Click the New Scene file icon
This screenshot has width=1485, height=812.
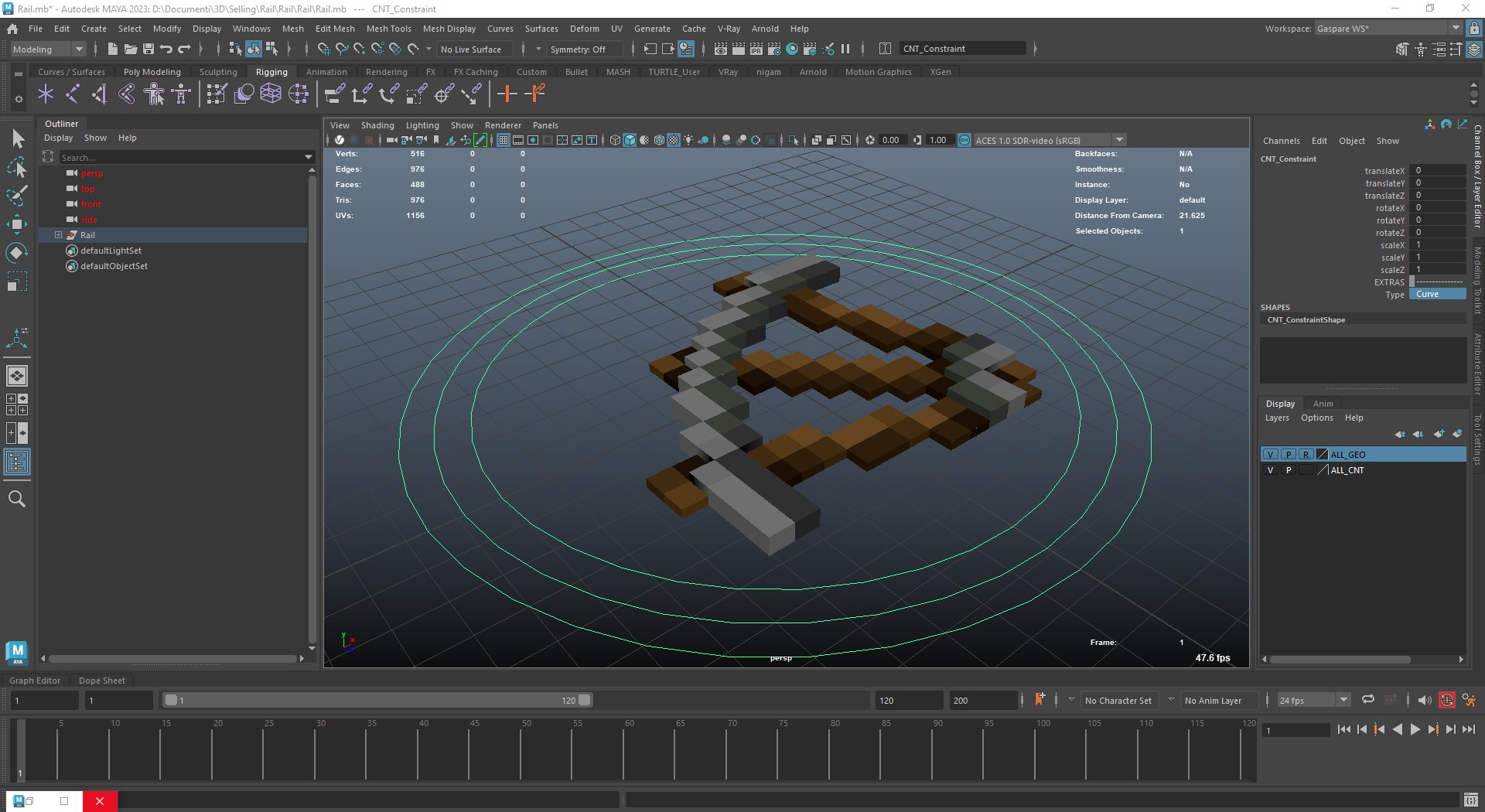[113, 49]
